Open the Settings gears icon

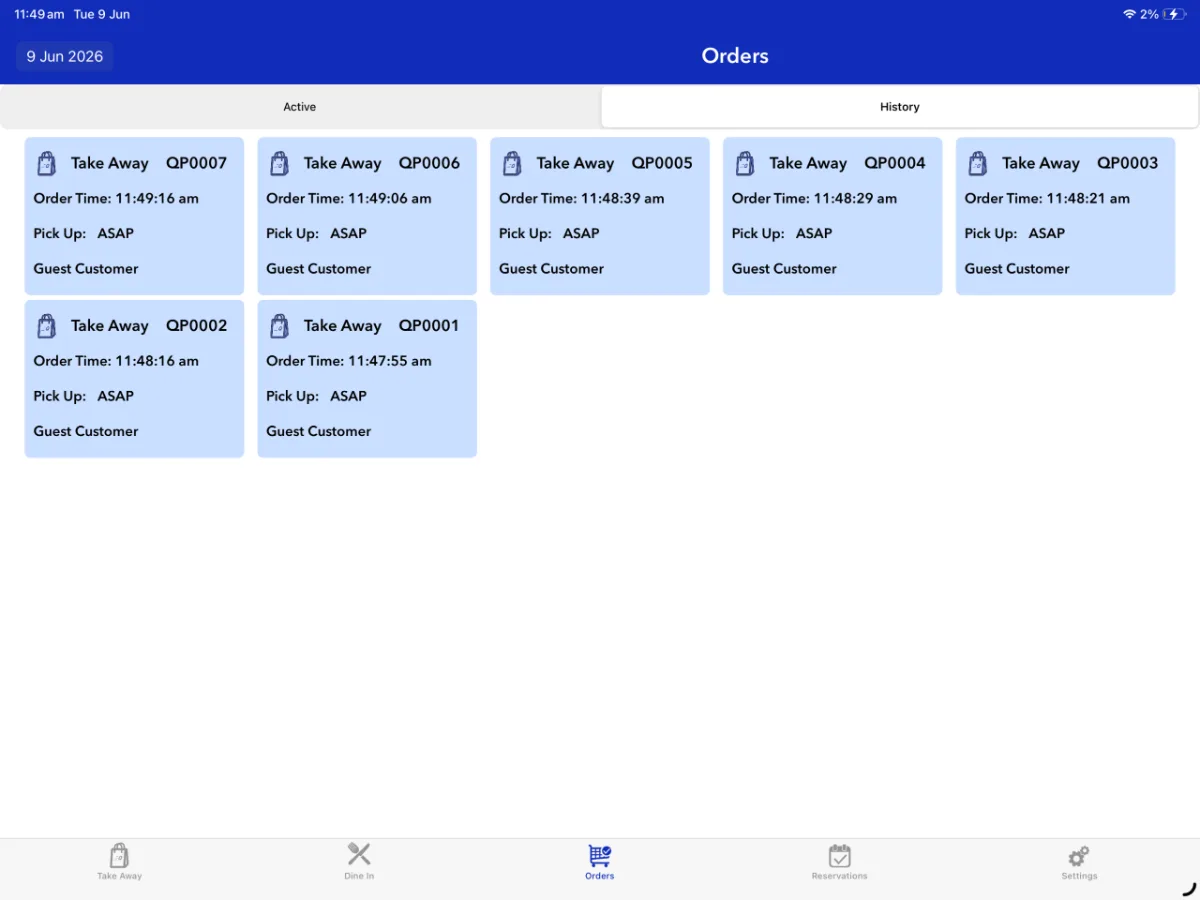(x=1079, y=857)
